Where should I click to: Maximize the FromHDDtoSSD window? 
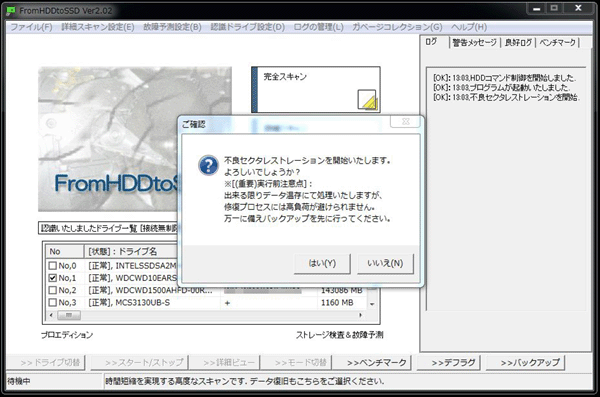[x=554, y=8]
